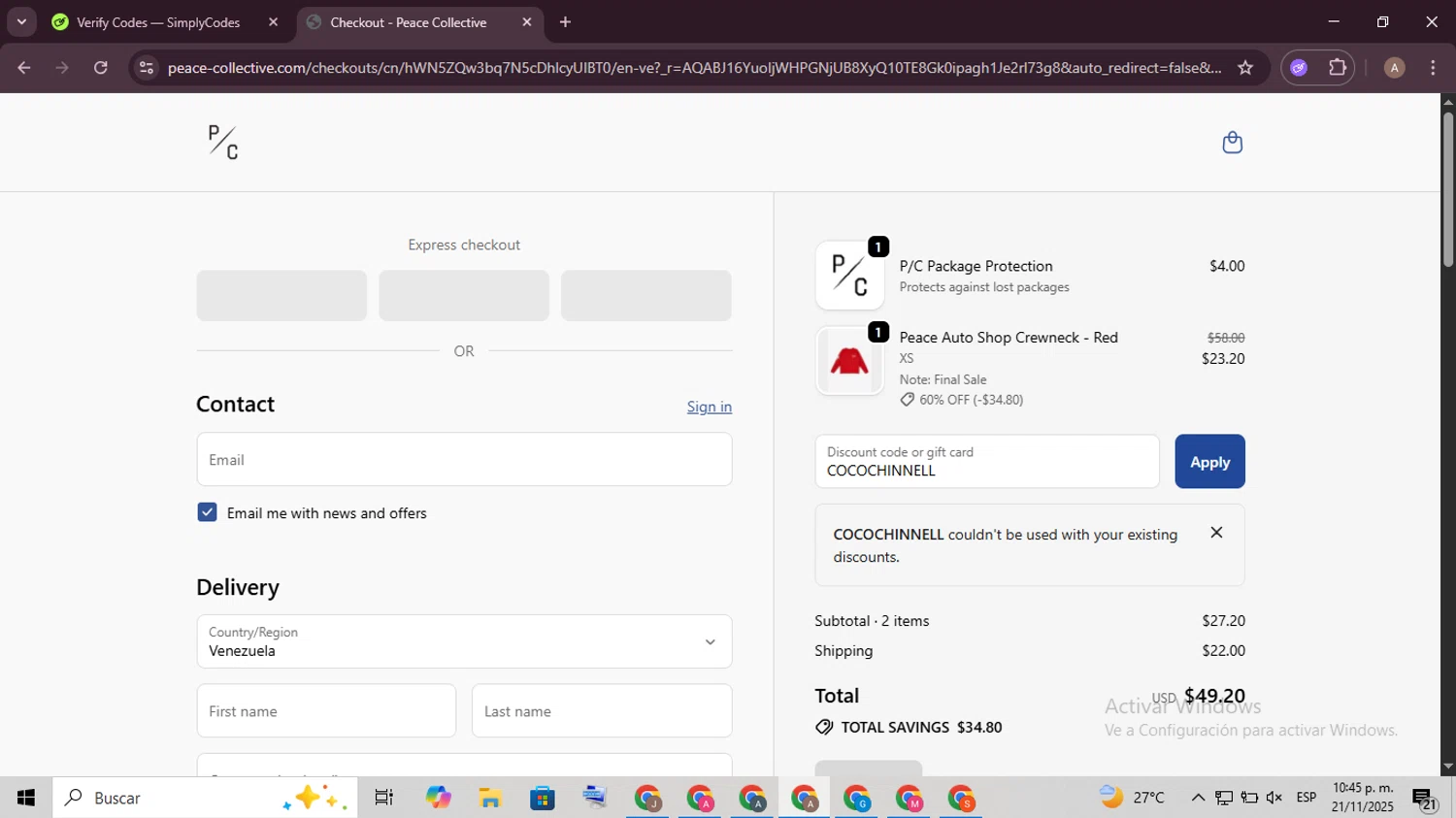
Task: Select the Checkout - Peace Collective tab
Action: coord(408,22)
